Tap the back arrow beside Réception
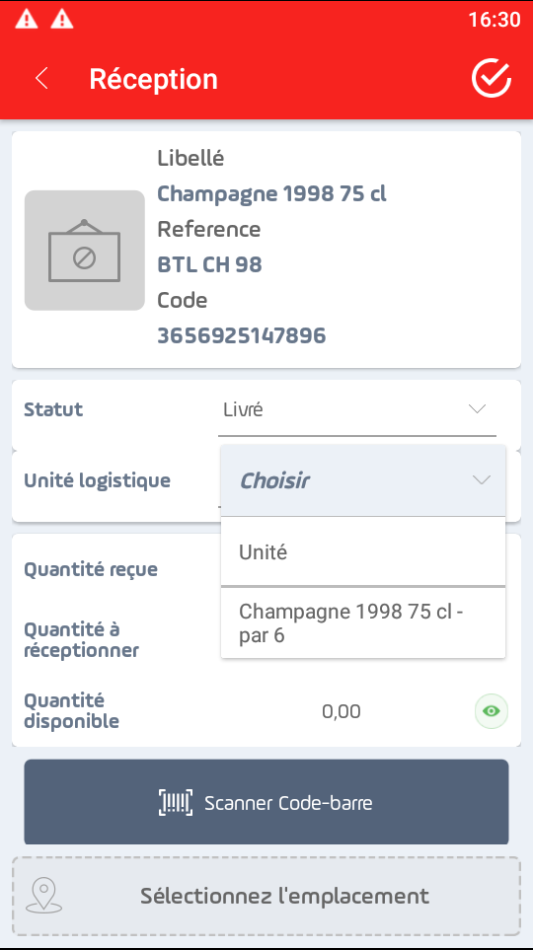The image size is (533, 950). point(41,79)
